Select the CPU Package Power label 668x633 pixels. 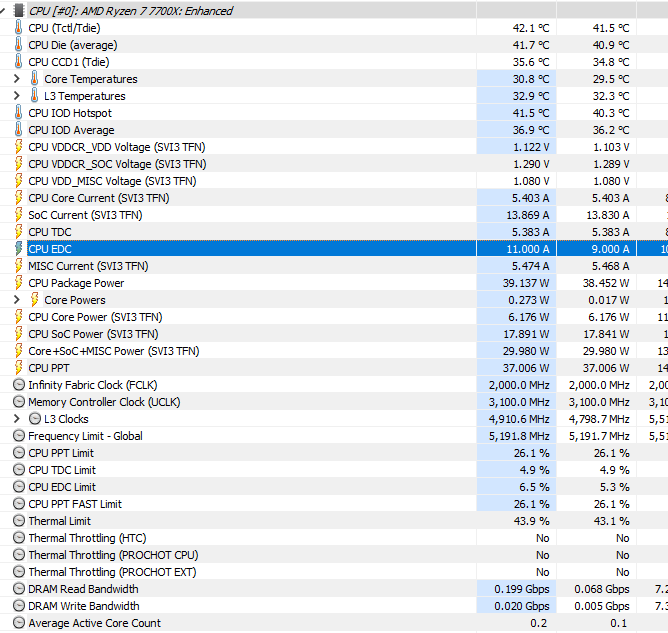pyautogui.click(x=76, y=283)
